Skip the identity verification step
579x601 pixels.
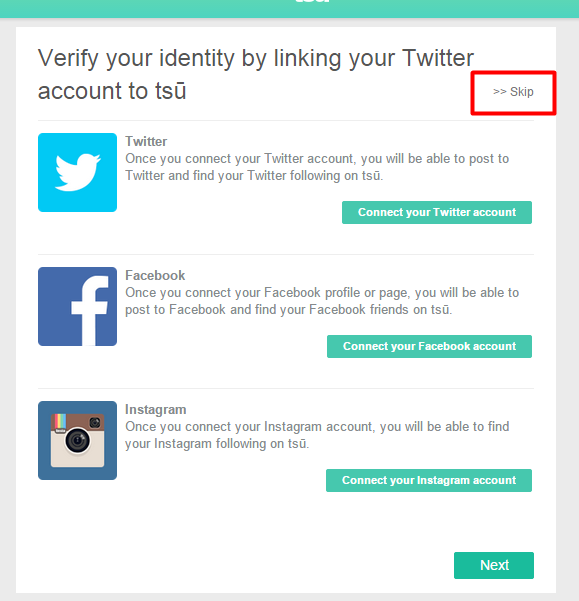pos(513,92)
